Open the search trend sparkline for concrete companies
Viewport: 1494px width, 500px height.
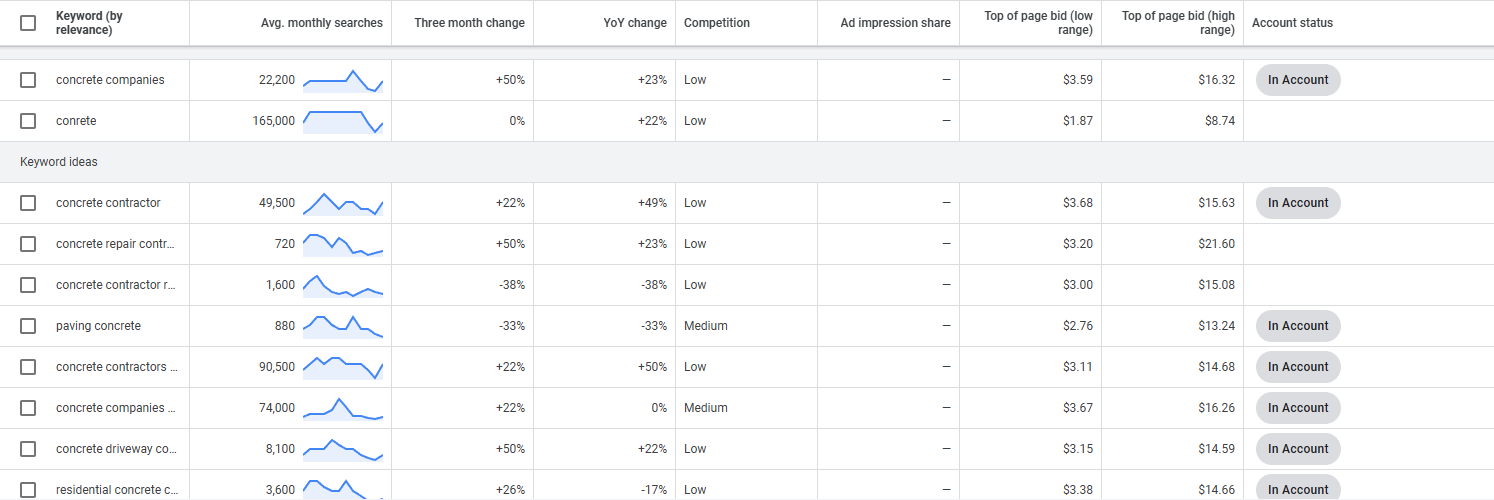[343, 80]
